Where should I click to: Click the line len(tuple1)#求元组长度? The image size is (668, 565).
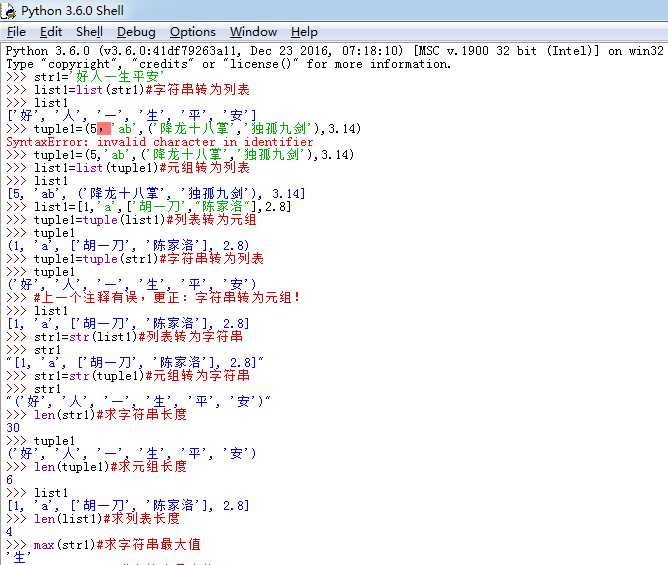[x=110, y=467]
